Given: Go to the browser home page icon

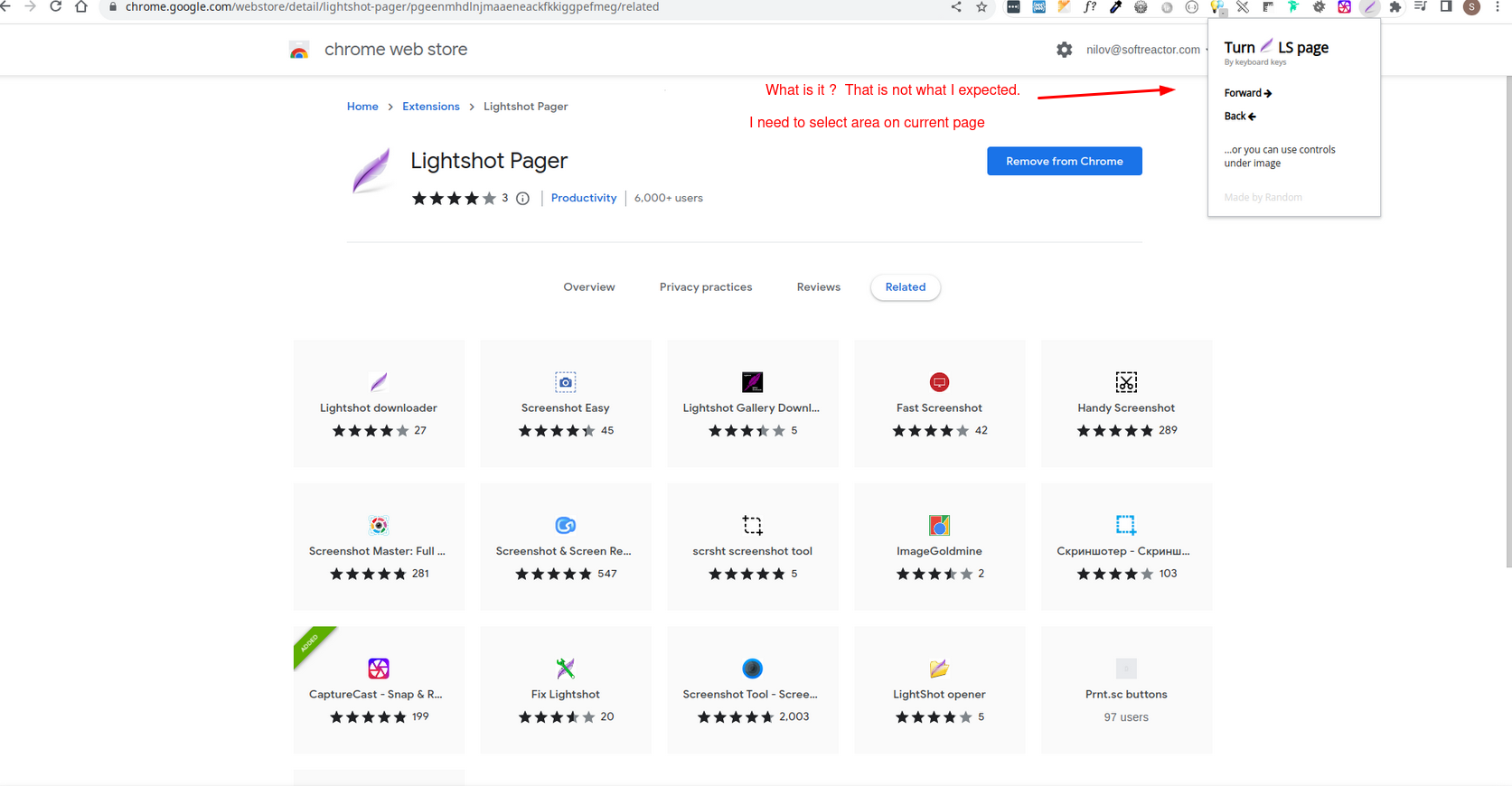Looking at the screenshot, I should (81, 6).
